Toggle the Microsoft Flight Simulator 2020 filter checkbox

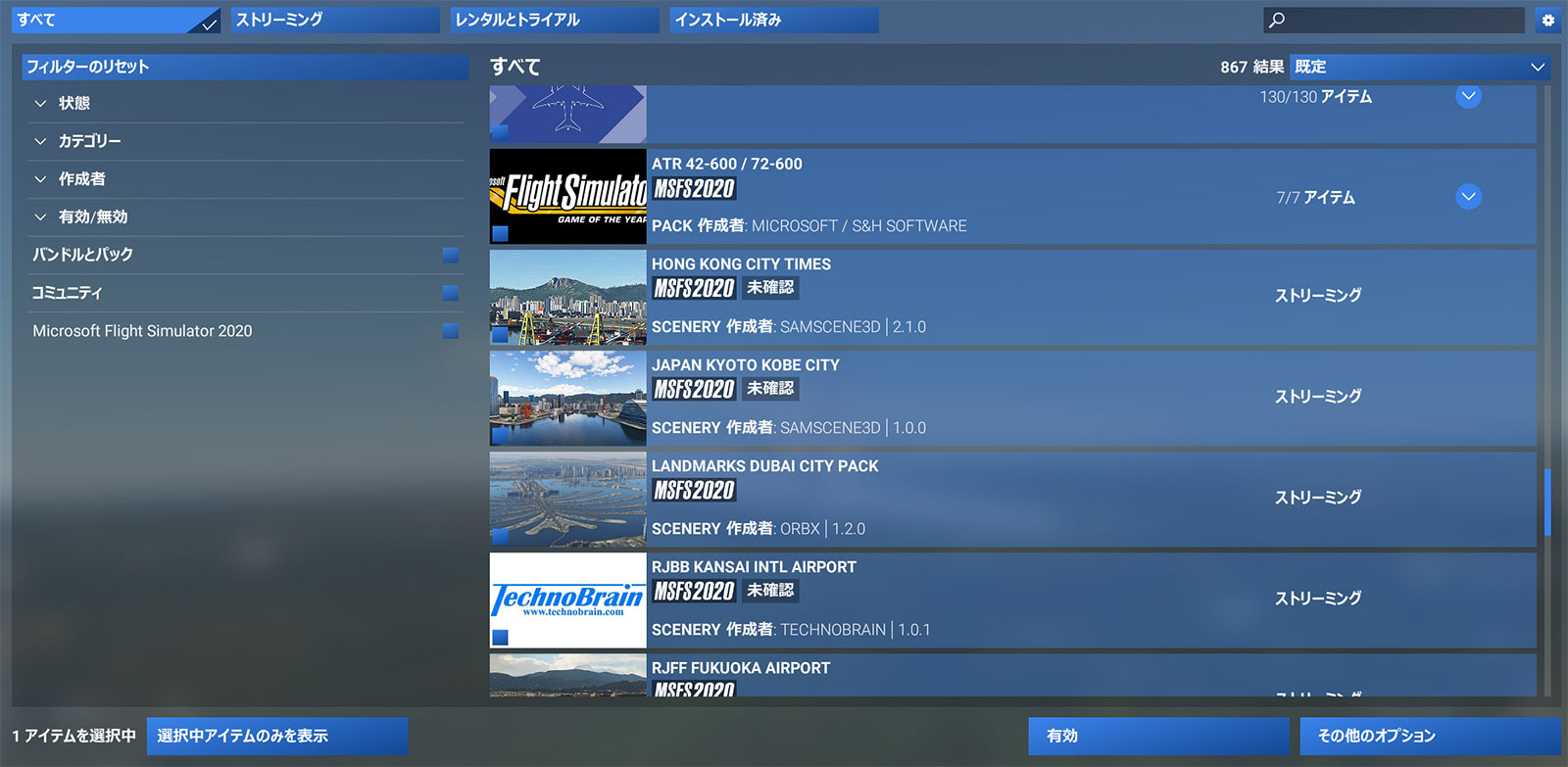(451, 331)
